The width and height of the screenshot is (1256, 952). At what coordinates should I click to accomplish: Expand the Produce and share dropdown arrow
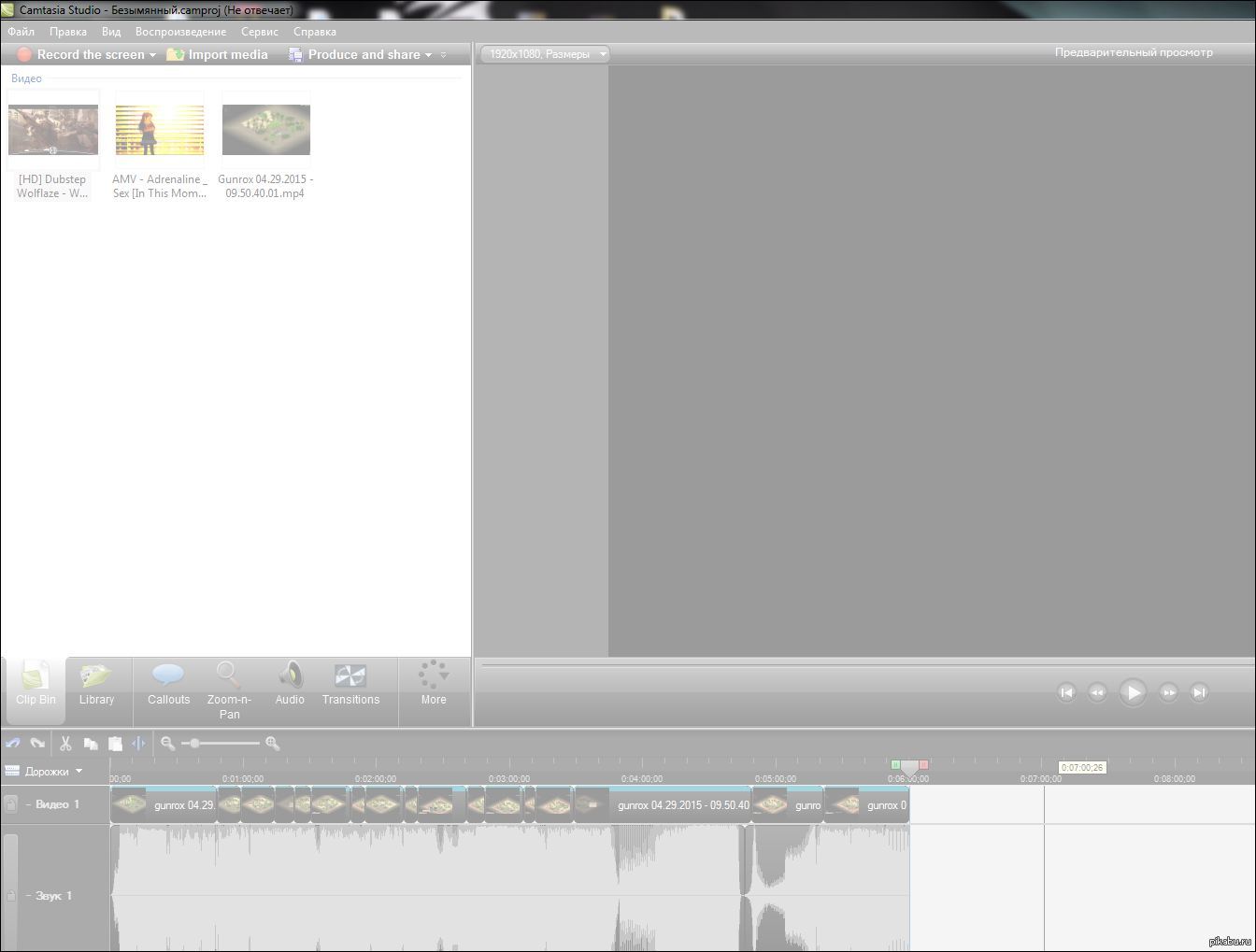click(x=429, y=55)
